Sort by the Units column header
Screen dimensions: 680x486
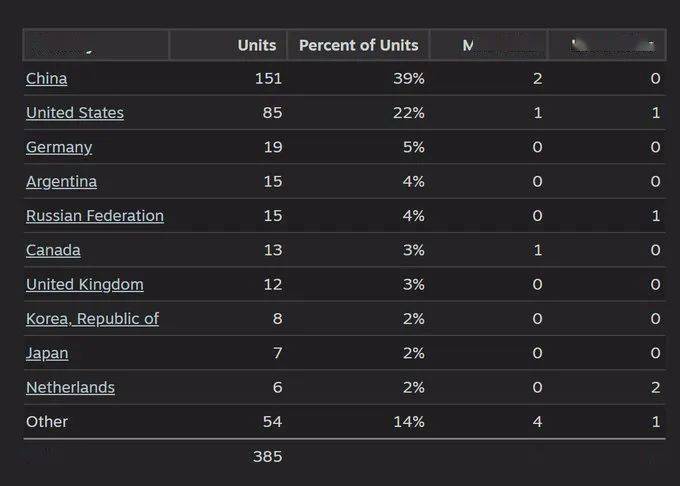click(257, 45)
